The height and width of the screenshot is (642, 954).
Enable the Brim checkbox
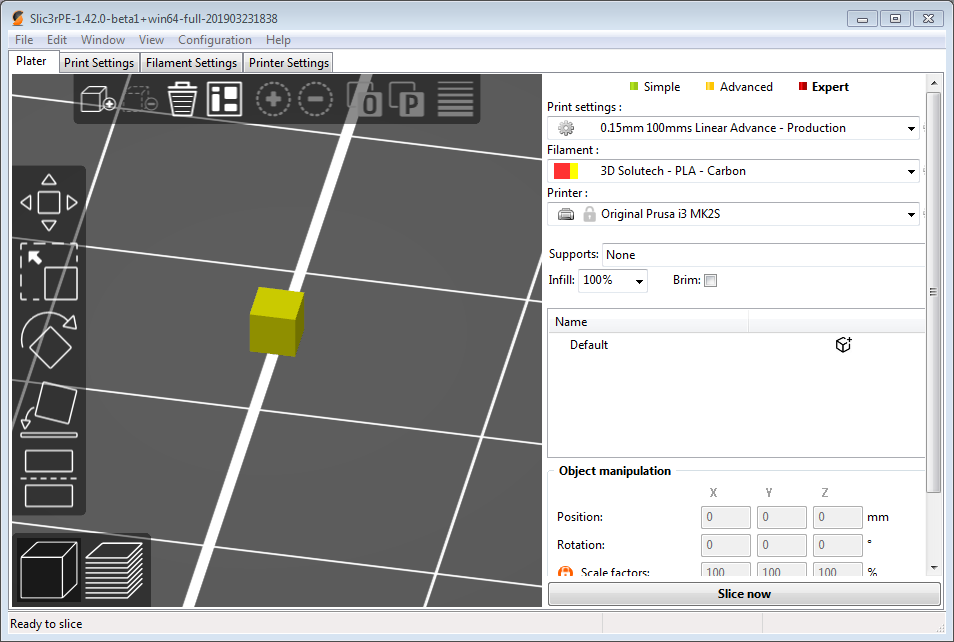710,280
